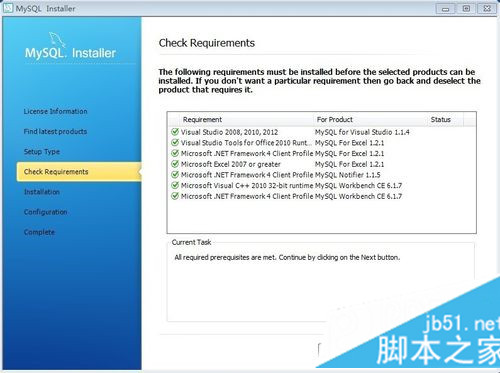Select the Microsoft Excel 2007 or greater requirement
The image size is (500, 373).
[x=231, y=164]
